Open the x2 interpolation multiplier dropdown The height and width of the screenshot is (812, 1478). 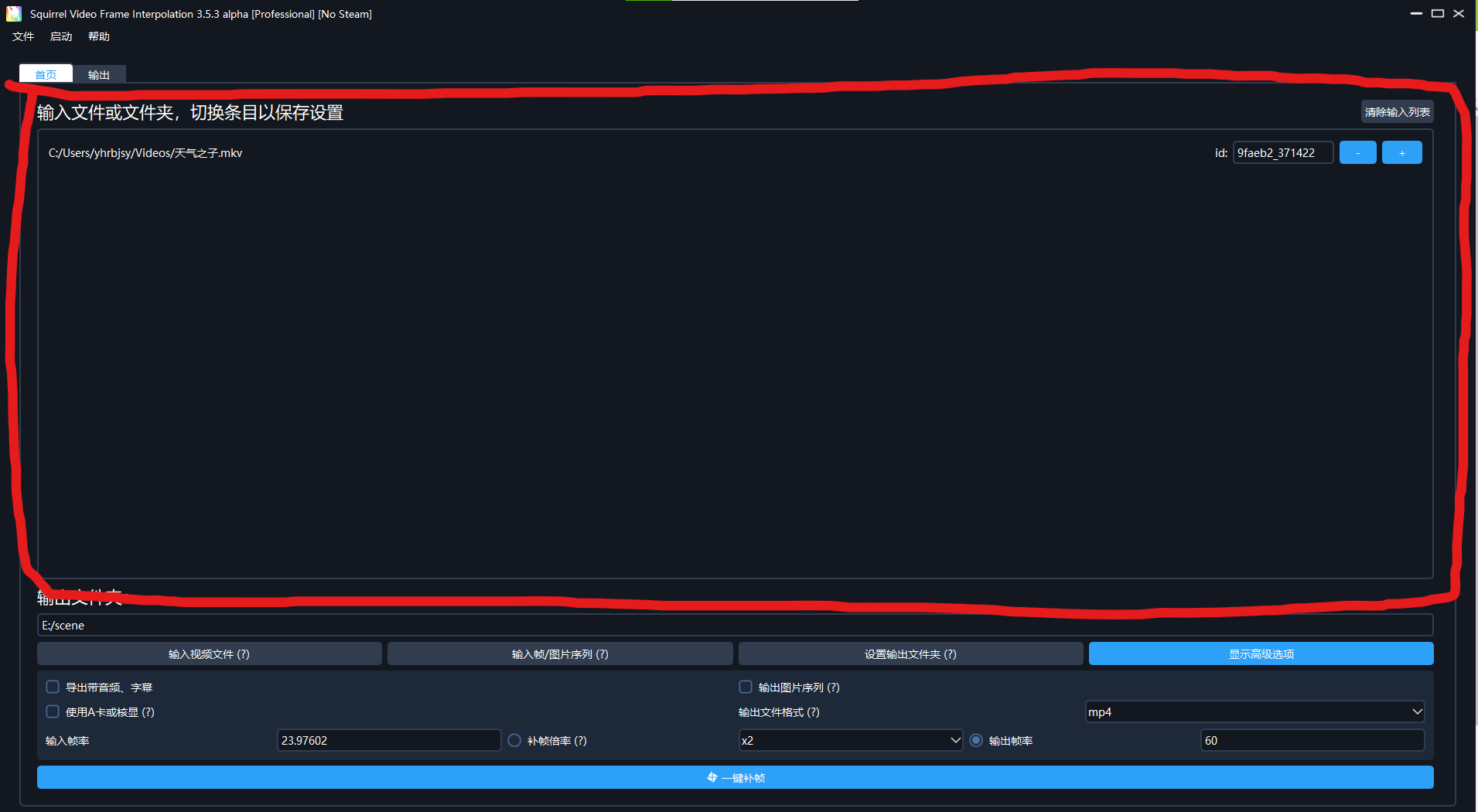[850, 741]
